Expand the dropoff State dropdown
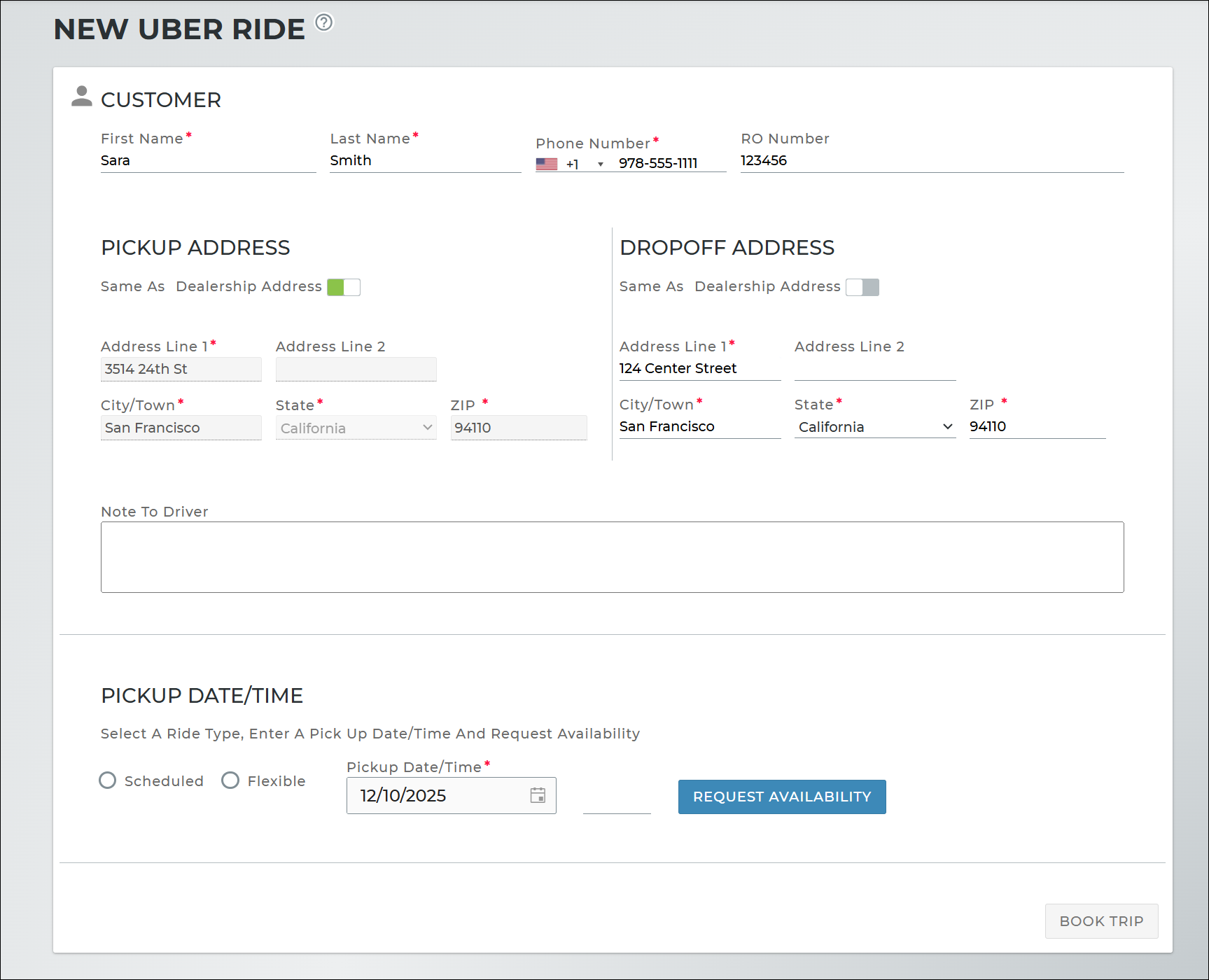 point(874,427)
